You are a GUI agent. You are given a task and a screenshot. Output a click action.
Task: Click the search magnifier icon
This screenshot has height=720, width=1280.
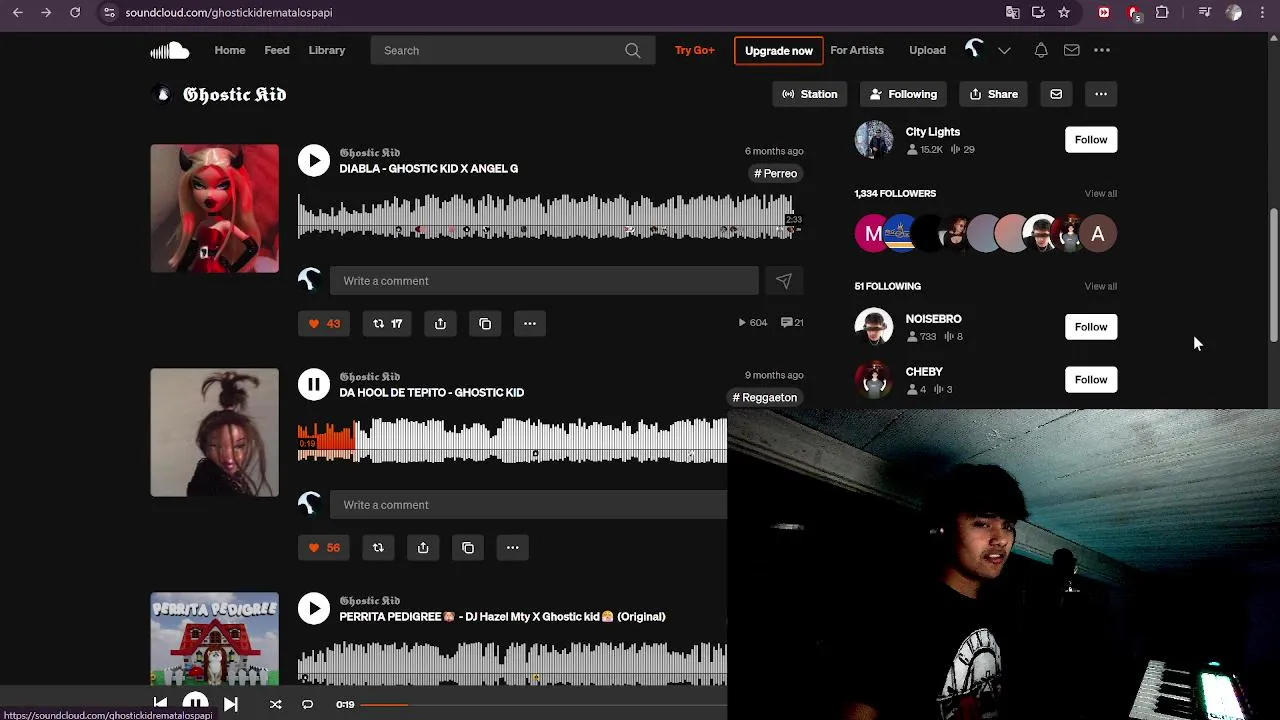coord(633,50)
